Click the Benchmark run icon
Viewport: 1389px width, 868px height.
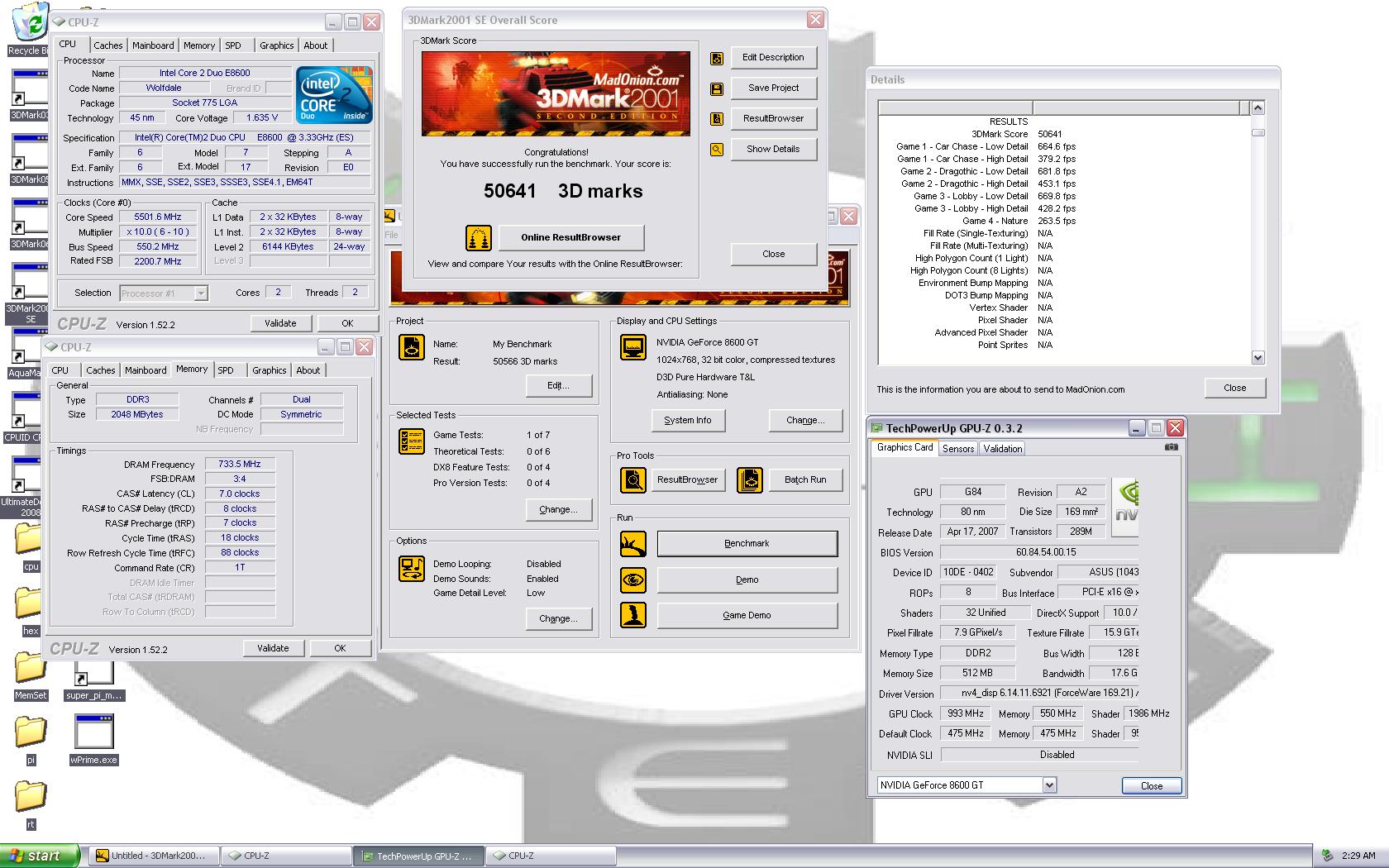[633, 544]
